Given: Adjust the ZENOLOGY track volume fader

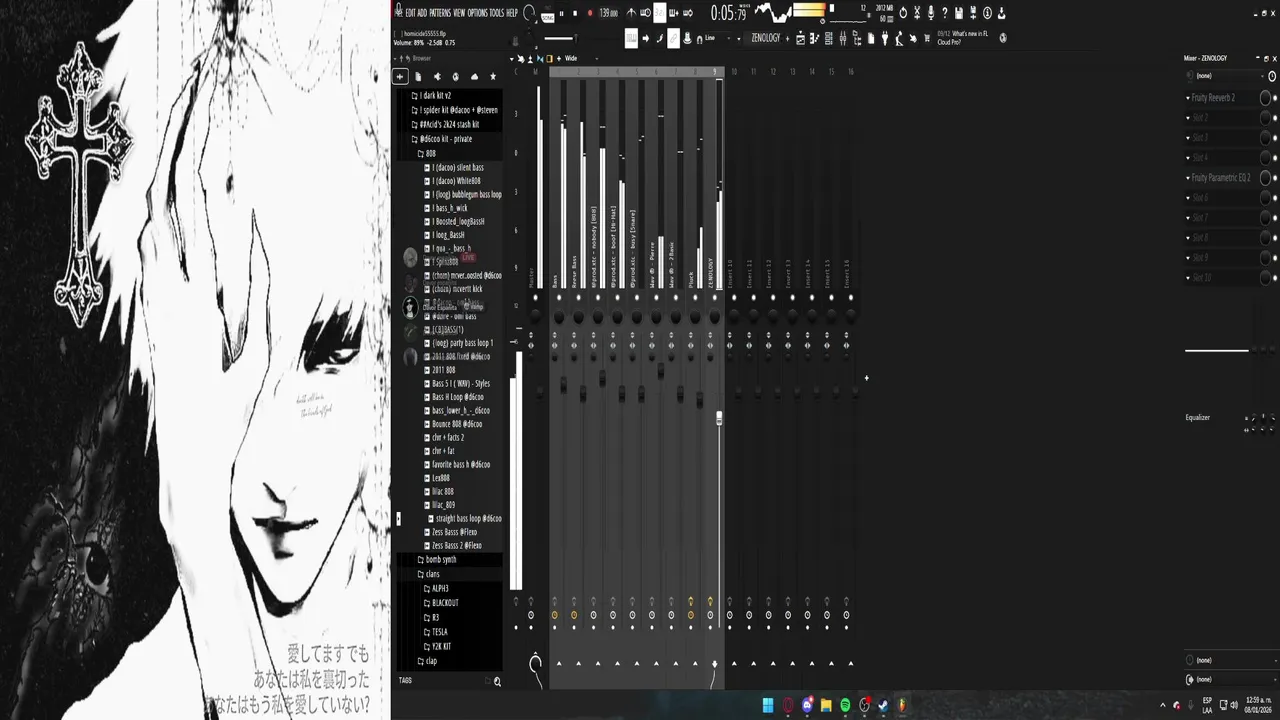Looking at the screenshot, I should click(719, 418).
